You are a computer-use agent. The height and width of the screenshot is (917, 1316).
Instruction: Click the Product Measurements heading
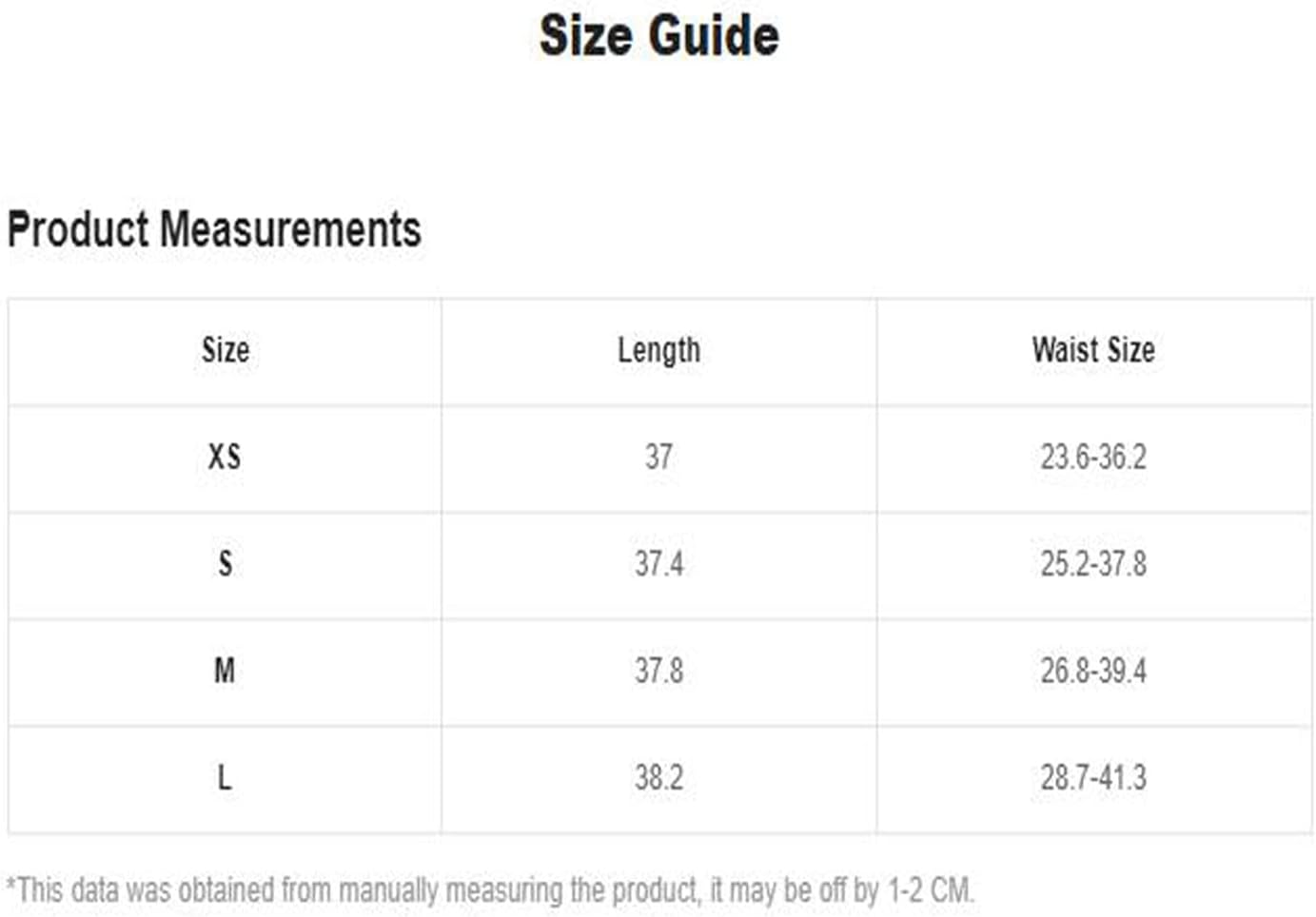pos(214,229)
